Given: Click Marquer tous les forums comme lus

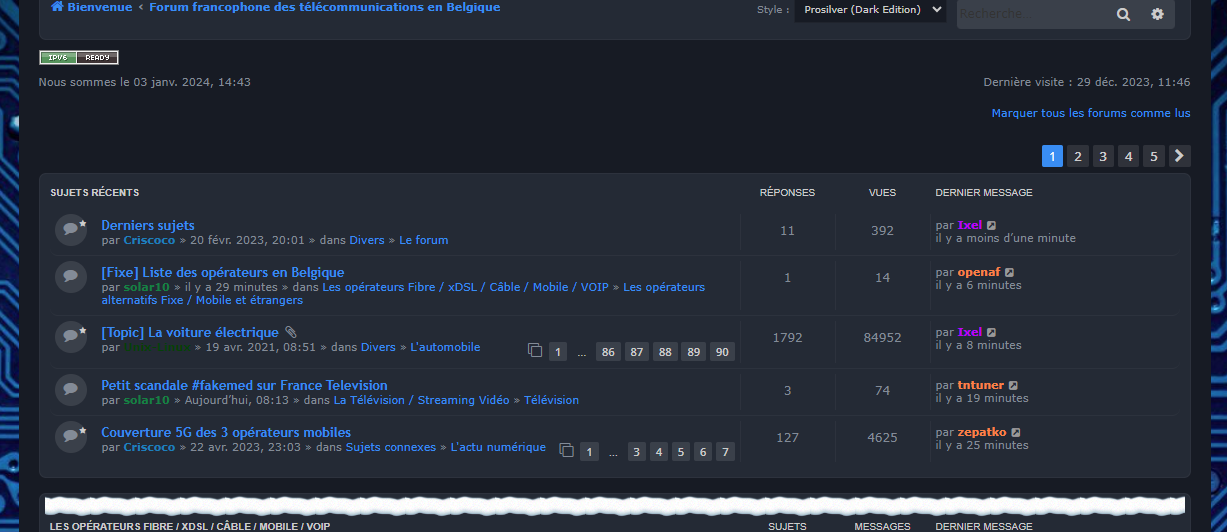Looking at the screenshot, I should point(1091,113).
